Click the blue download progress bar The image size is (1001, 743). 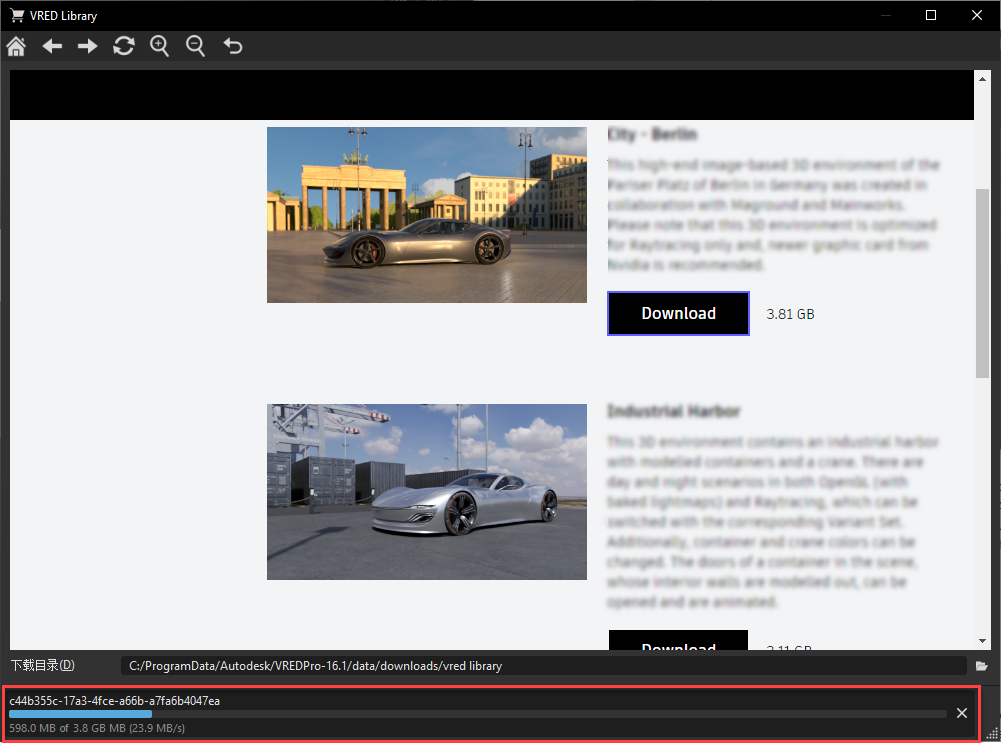80,714
